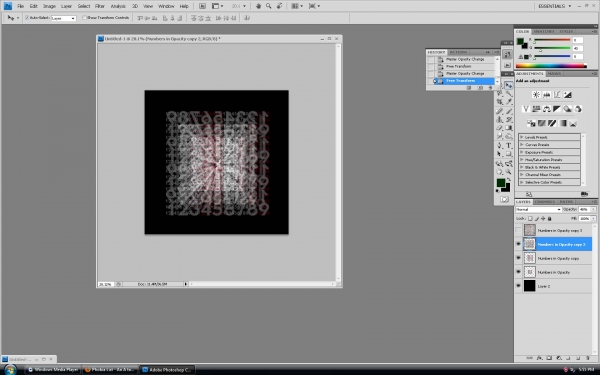Switch to the Actions tab

tap(458, 52)
